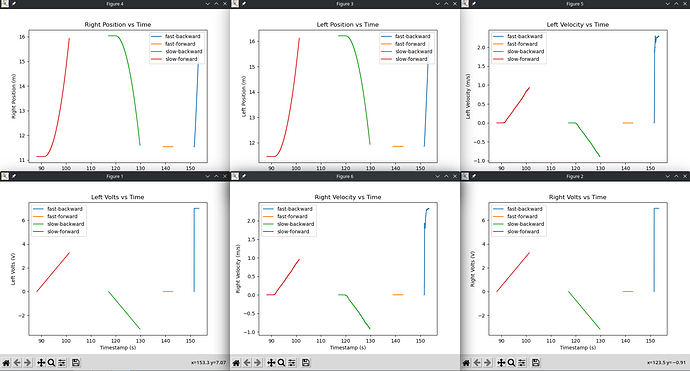The width and height of the screenshot is (690, 371).
Task: Open Configure subplots in Figure 2 toolbar
Action: point(522,363)
